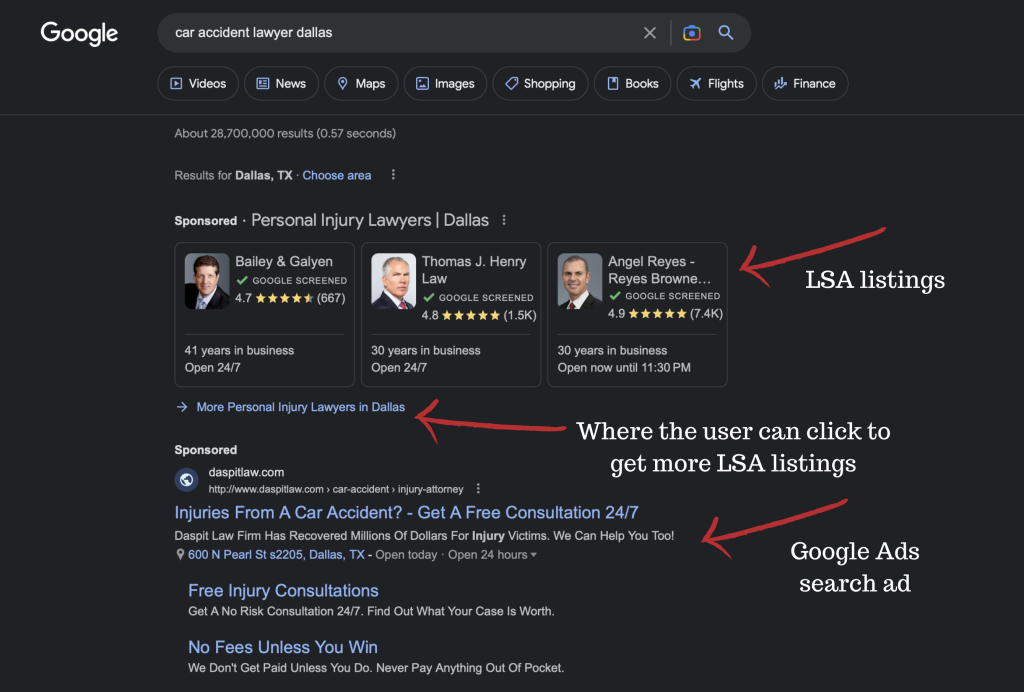Click Open now until 11:30 PM text
The height and width of the screenshot is (692, 1024).
(624, 368)
